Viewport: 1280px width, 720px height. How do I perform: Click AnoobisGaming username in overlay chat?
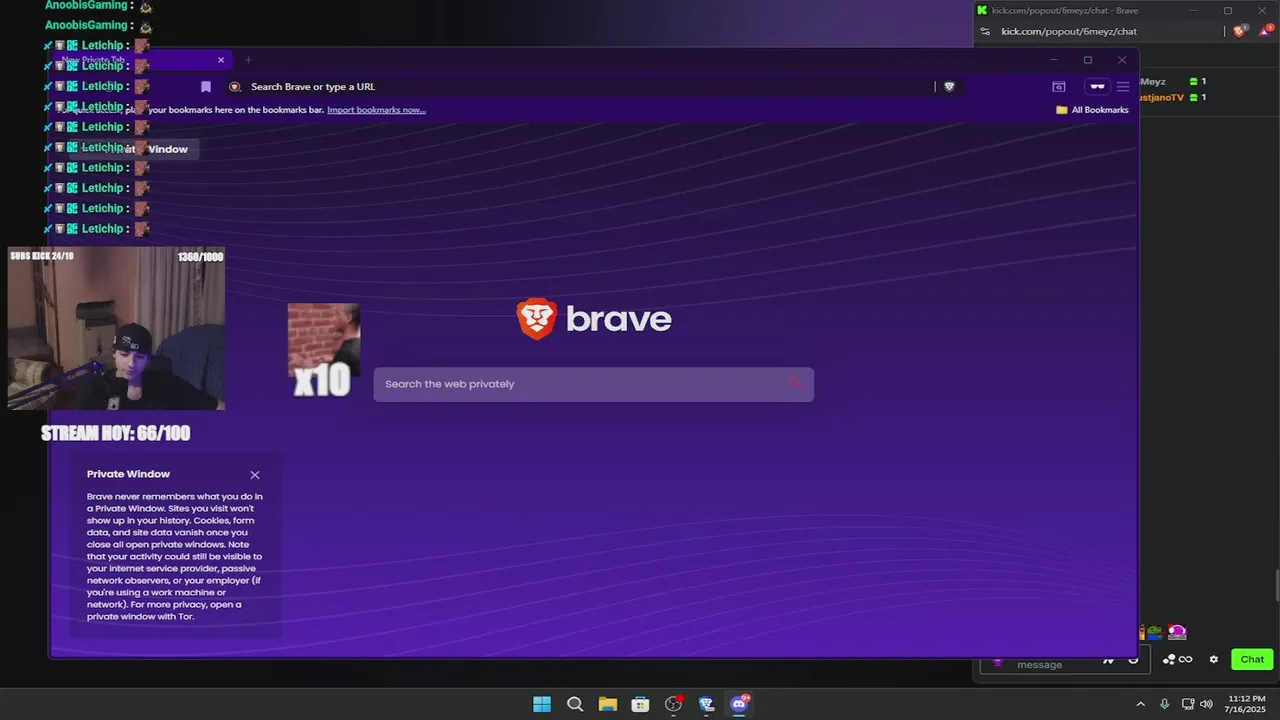(86, 25)
